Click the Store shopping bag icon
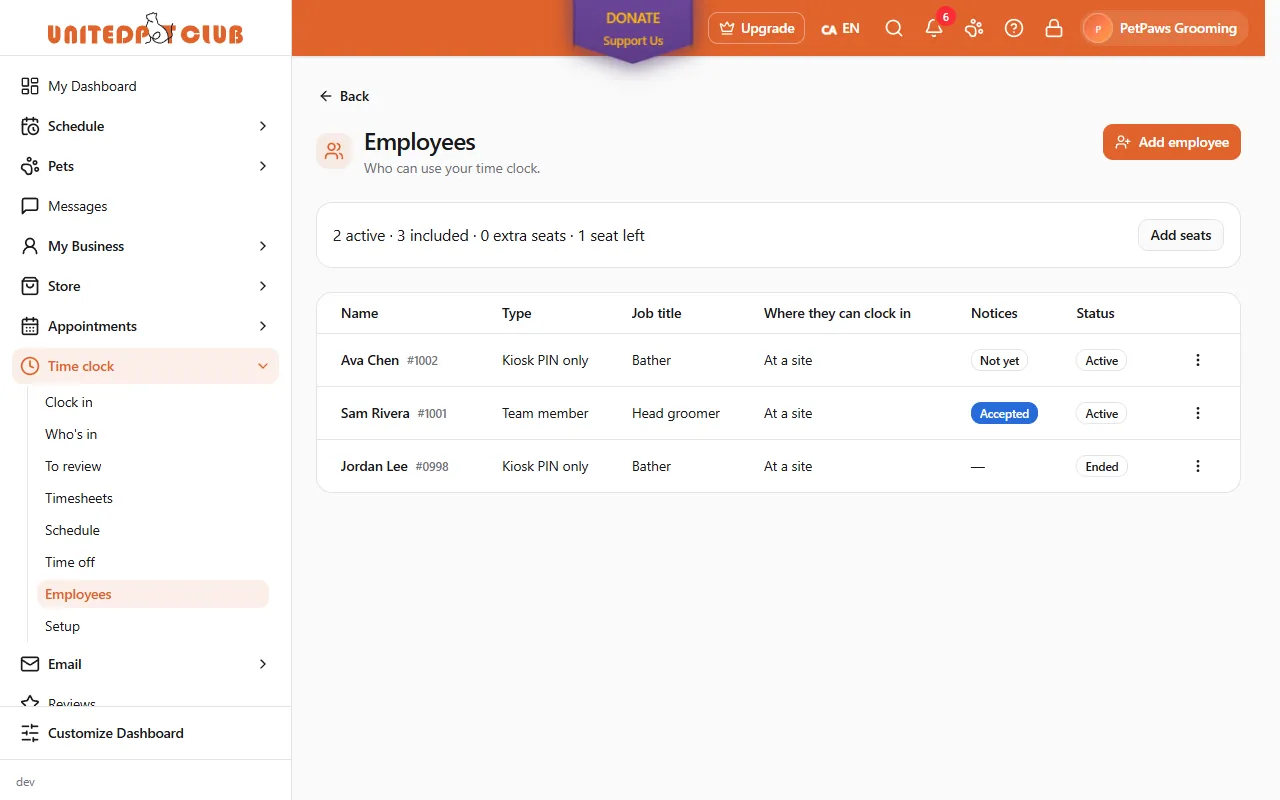1280x800 pixels. (x=30, y=286)
